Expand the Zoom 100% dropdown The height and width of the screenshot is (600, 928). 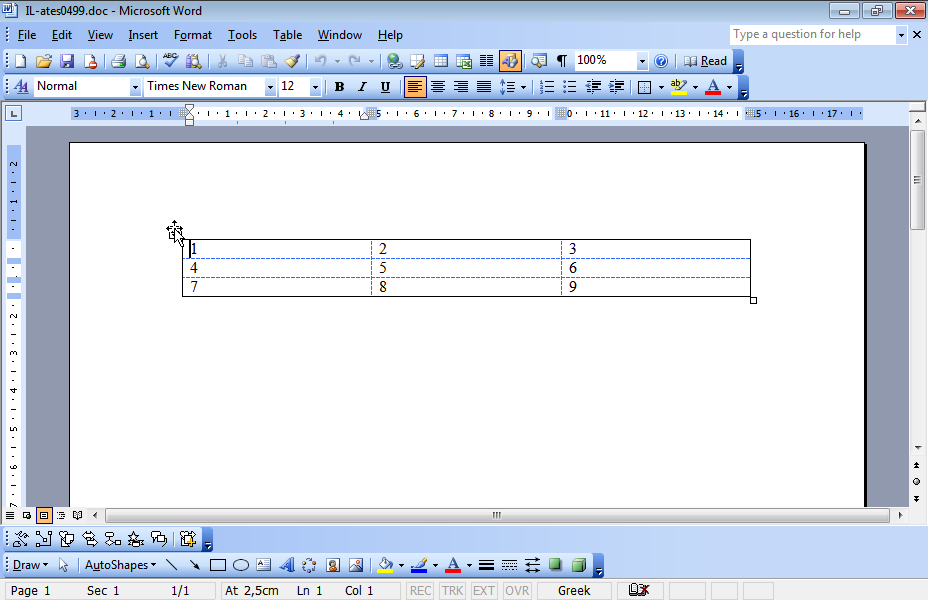642,62
